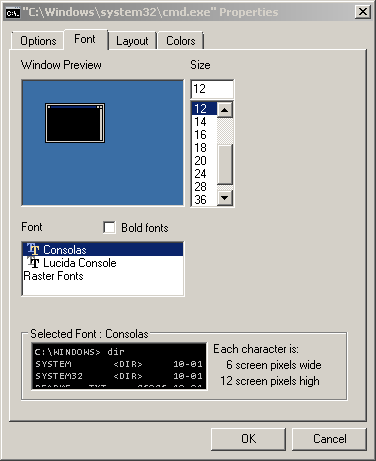Switch to the Colors tab
Screen dimensions: 376x461
tap(180, 41)
